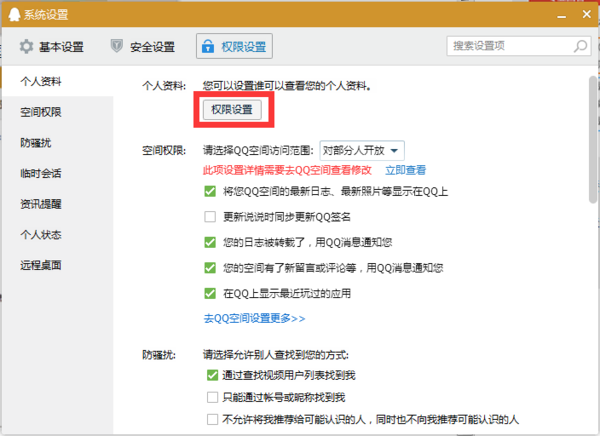Open the 基本设置 tab

click(52, 47)
